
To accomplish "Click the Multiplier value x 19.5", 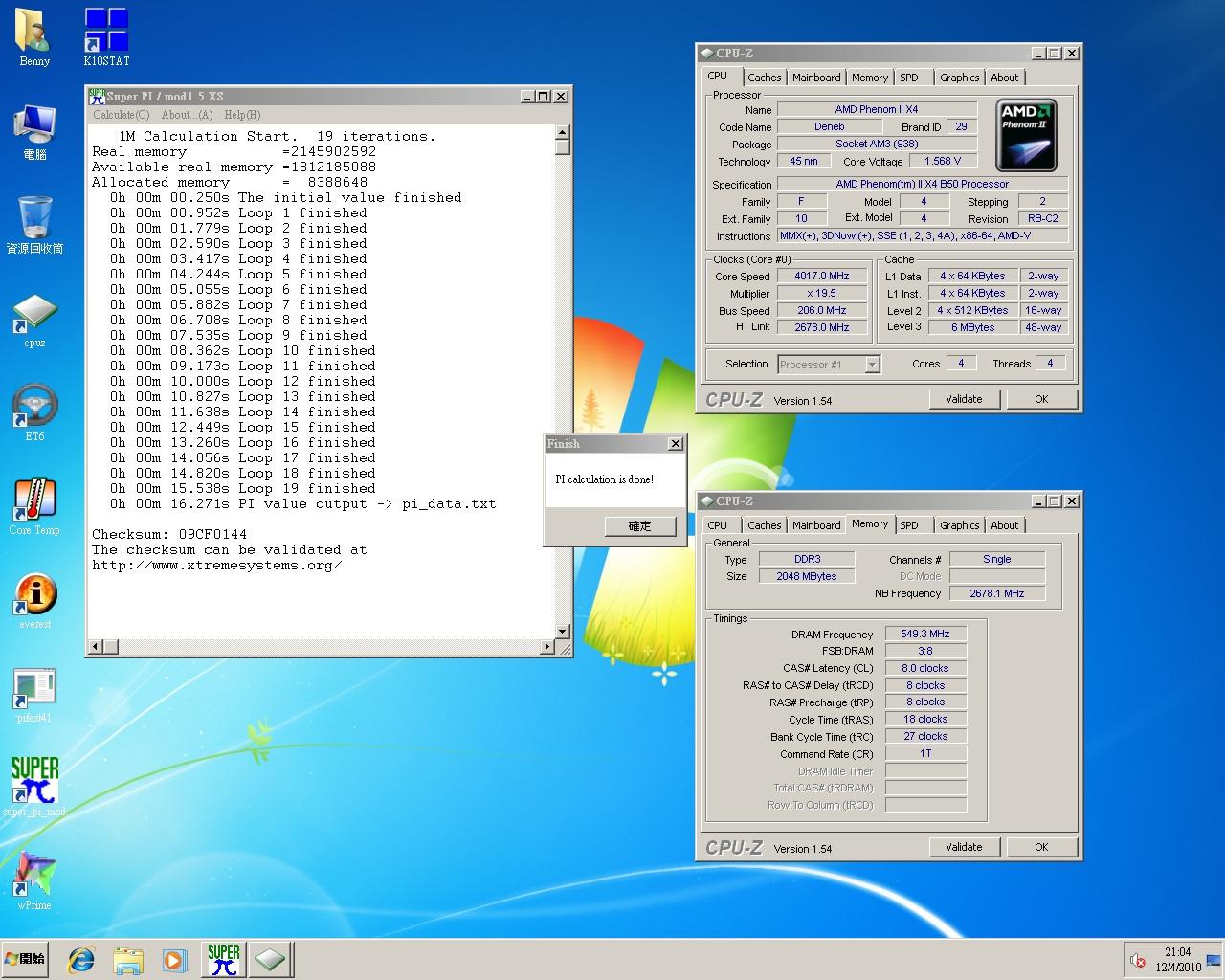I will 821,293.
